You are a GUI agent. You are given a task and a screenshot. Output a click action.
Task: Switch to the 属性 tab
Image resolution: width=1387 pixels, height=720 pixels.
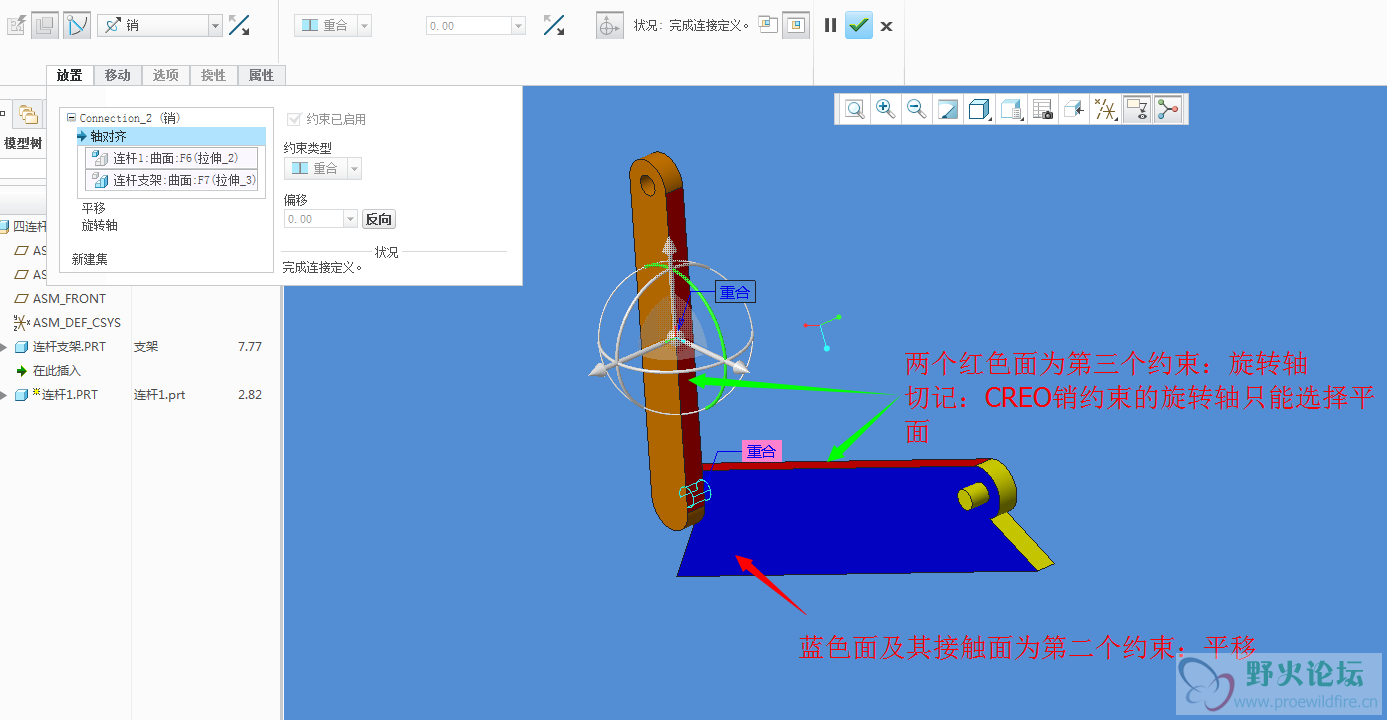coord(262,75)
